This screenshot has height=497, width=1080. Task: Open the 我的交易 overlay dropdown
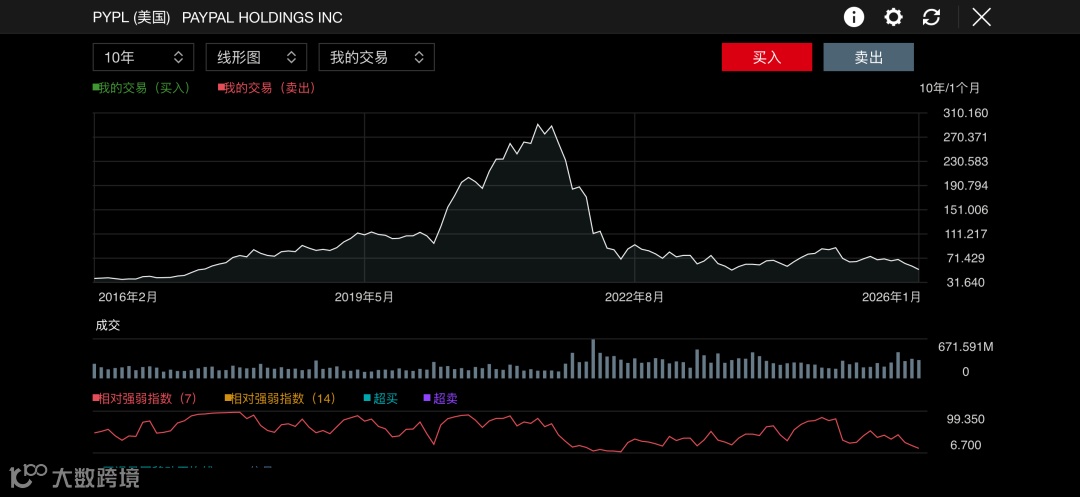(377, 57)
